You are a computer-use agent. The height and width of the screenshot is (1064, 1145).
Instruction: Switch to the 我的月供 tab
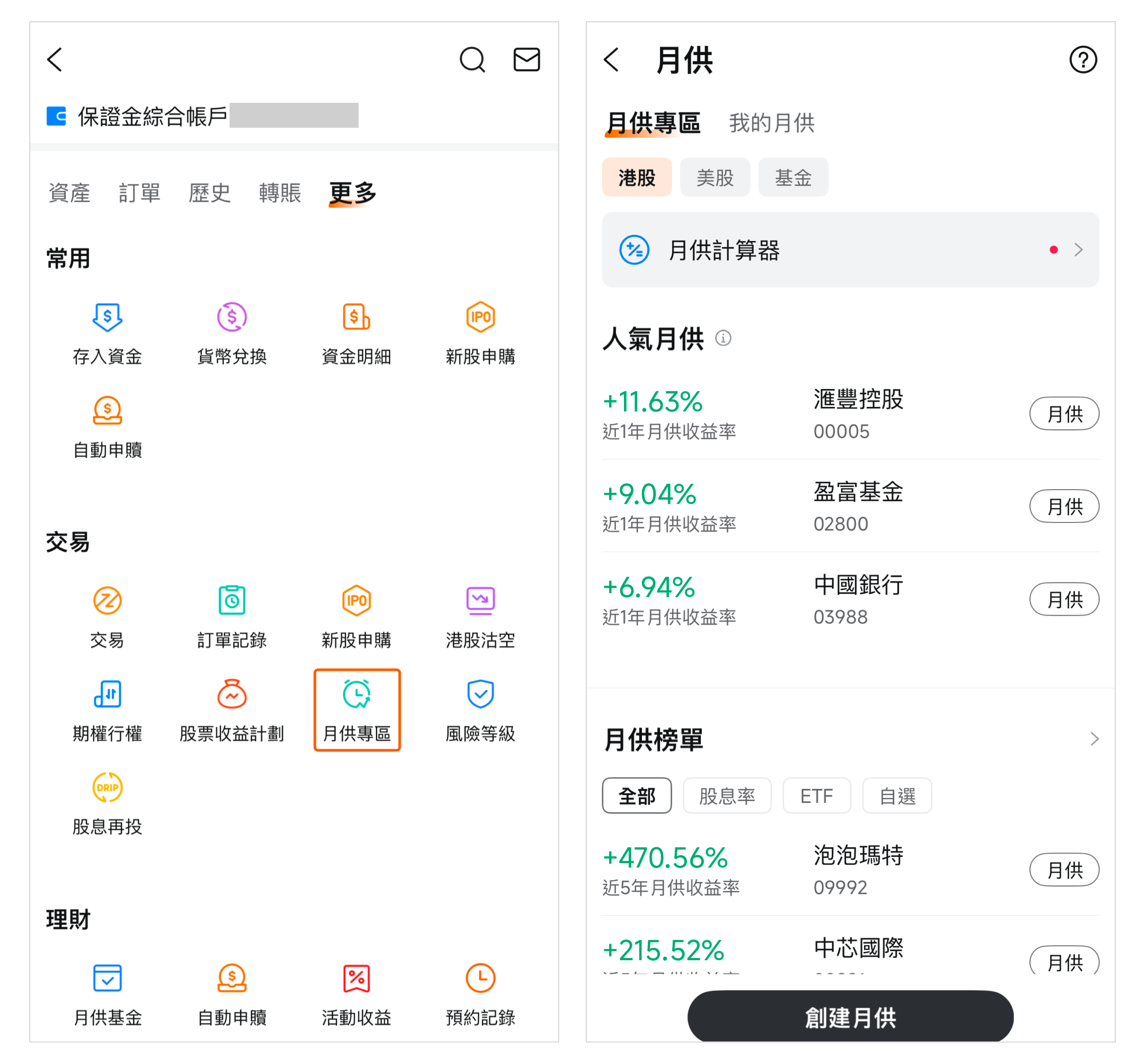[771, 123]
